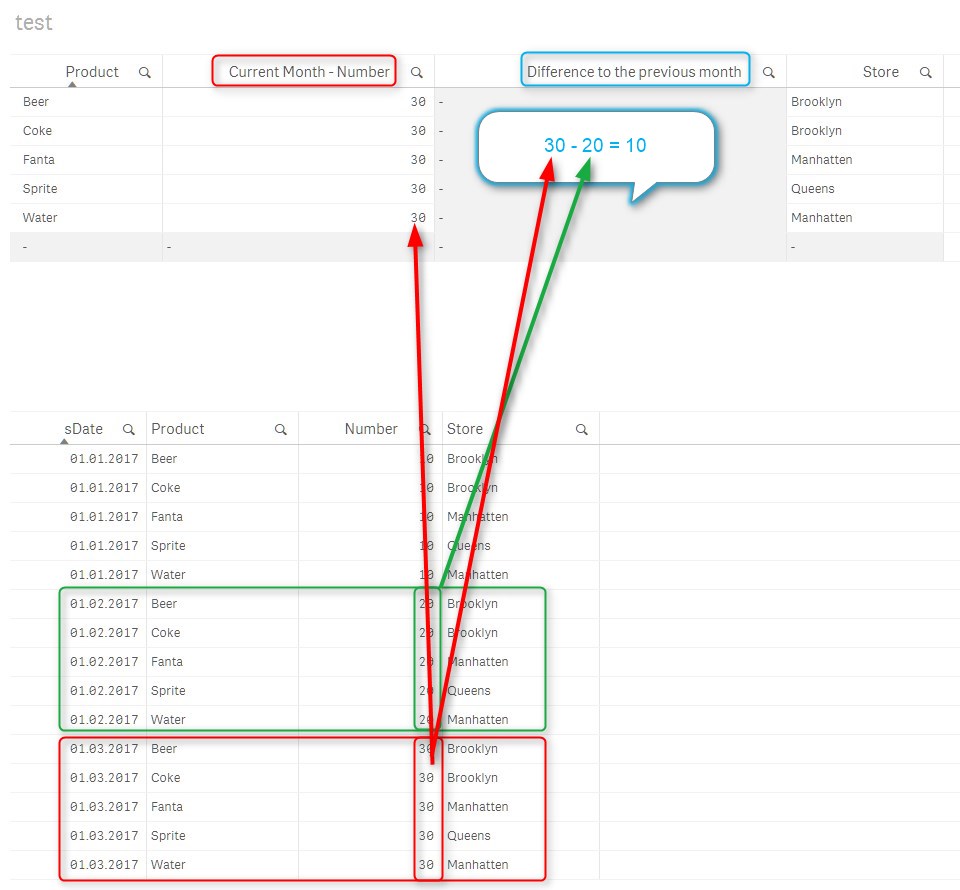Select Queens store in 01.02.2017 Sprite row
This screenshot has height=890, width=960.
pyautogui.click(x=468, y=690)
